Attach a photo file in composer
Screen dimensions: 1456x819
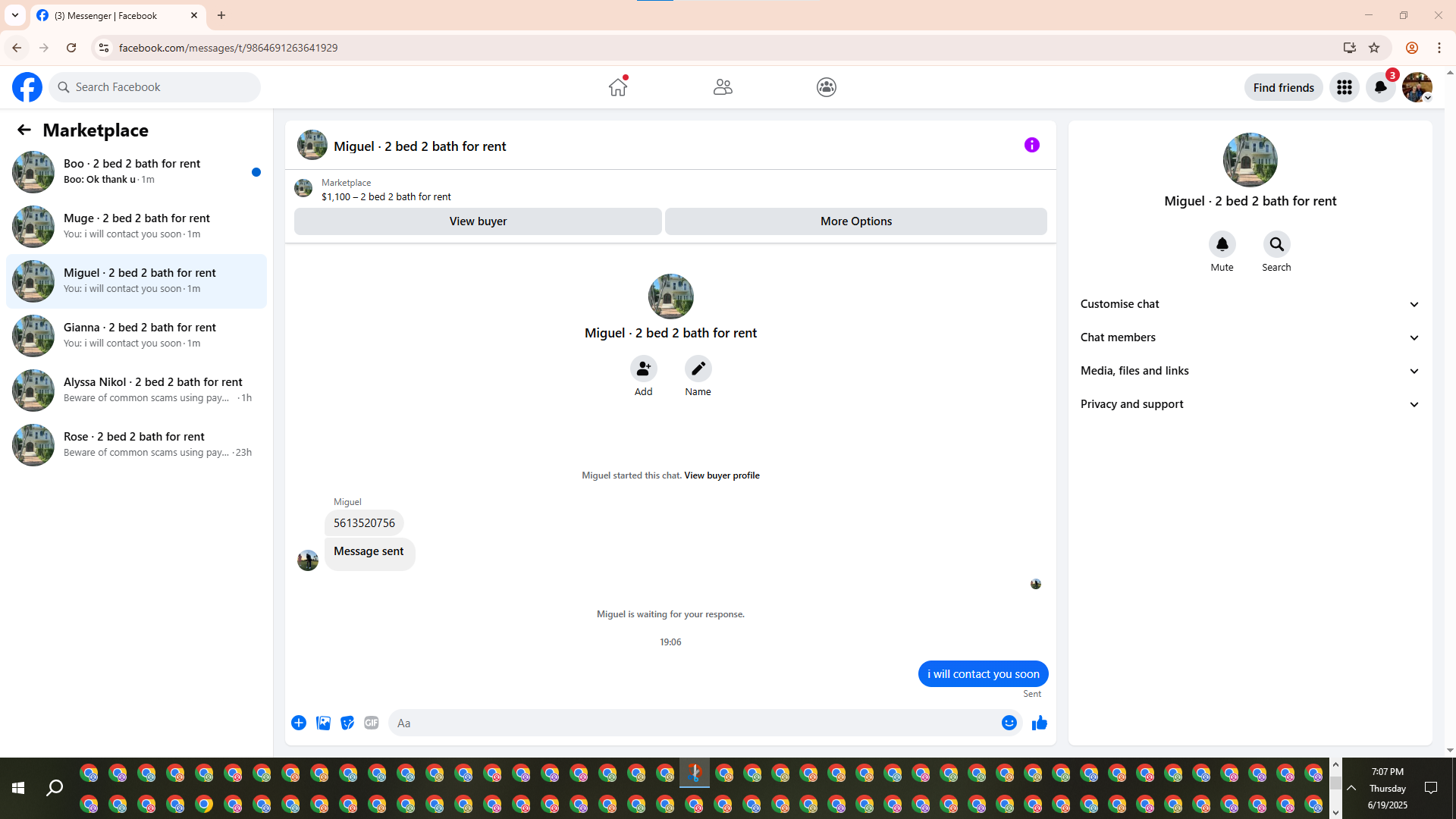point(323,723)
